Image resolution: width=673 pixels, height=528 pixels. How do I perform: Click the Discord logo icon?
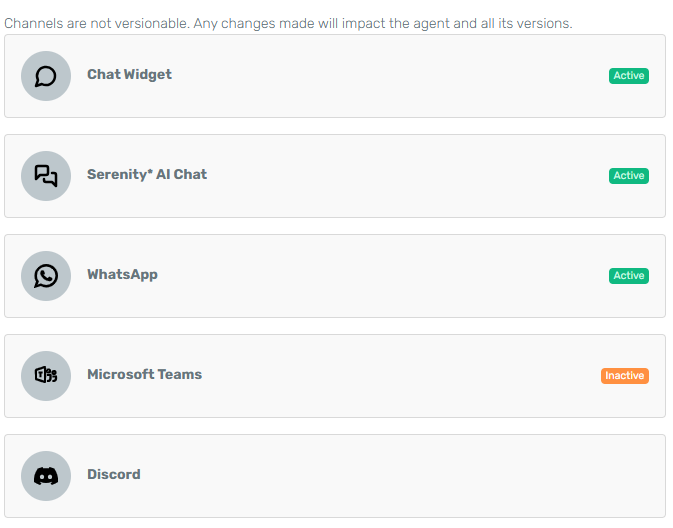[46, 476]
